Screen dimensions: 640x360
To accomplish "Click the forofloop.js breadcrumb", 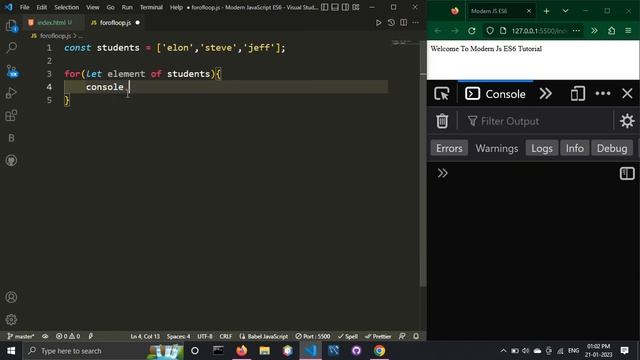I will click(x=55, y=36).
